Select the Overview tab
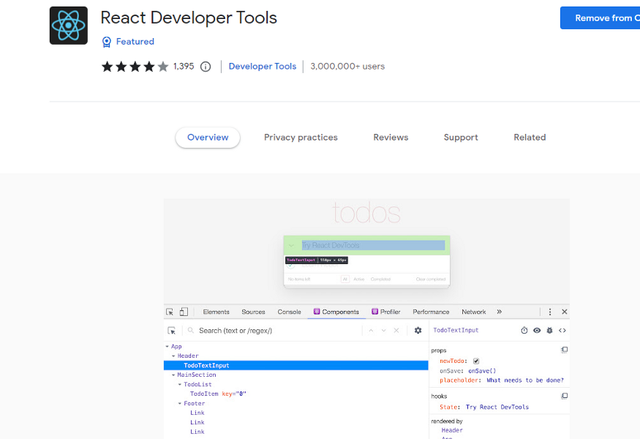Viewport: 640px width, 439px height. 208,137
